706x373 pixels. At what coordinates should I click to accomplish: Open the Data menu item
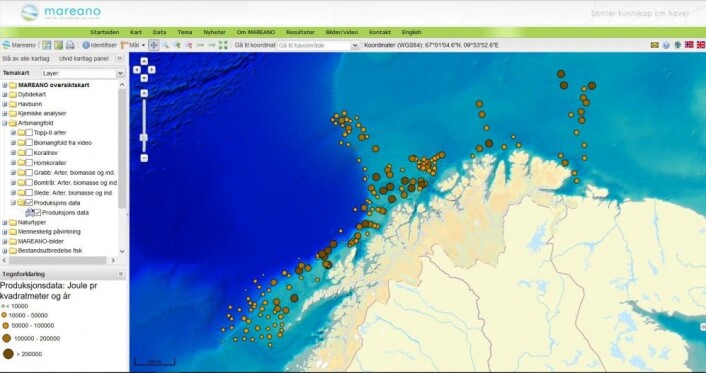coord(159,32)
